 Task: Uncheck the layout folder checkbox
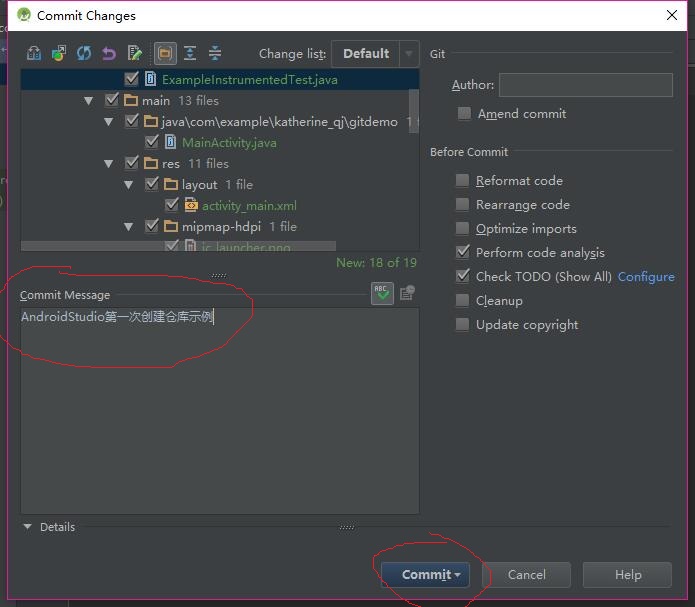click(152, 184)
